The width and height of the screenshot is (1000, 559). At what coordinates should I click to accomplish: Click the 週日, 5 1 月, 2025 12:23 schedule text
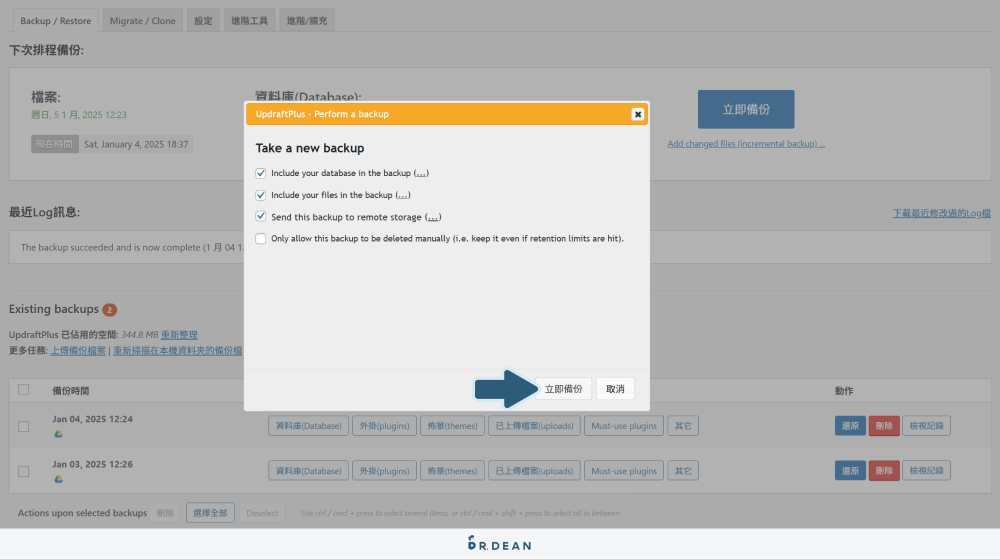click(x=79, y=115)
